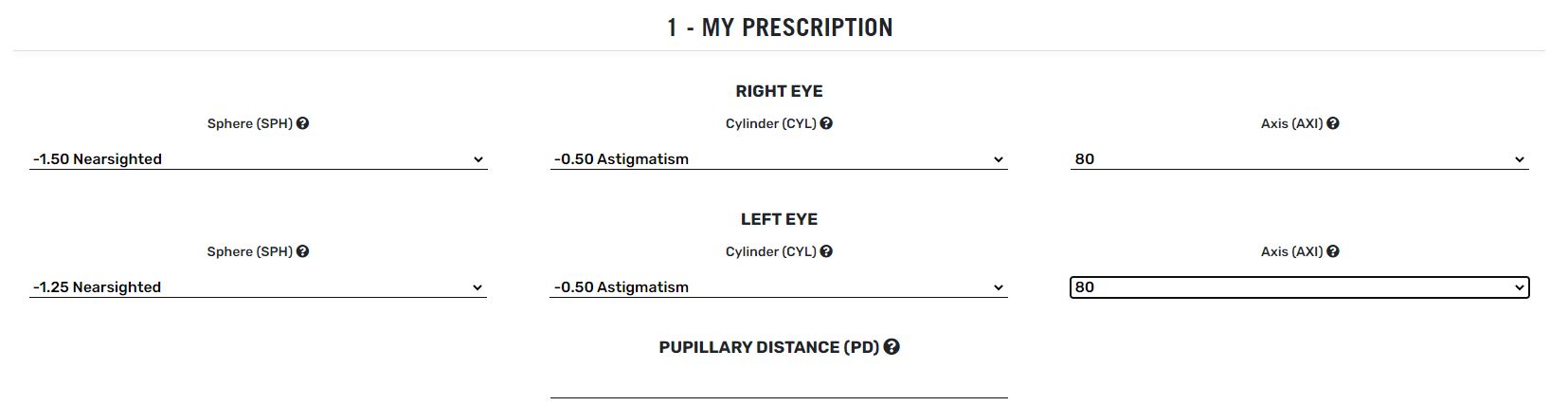Open the focused left eye Axis dropdown
This screenshot has width=1568, height=406.
(x=1299, y=287)
